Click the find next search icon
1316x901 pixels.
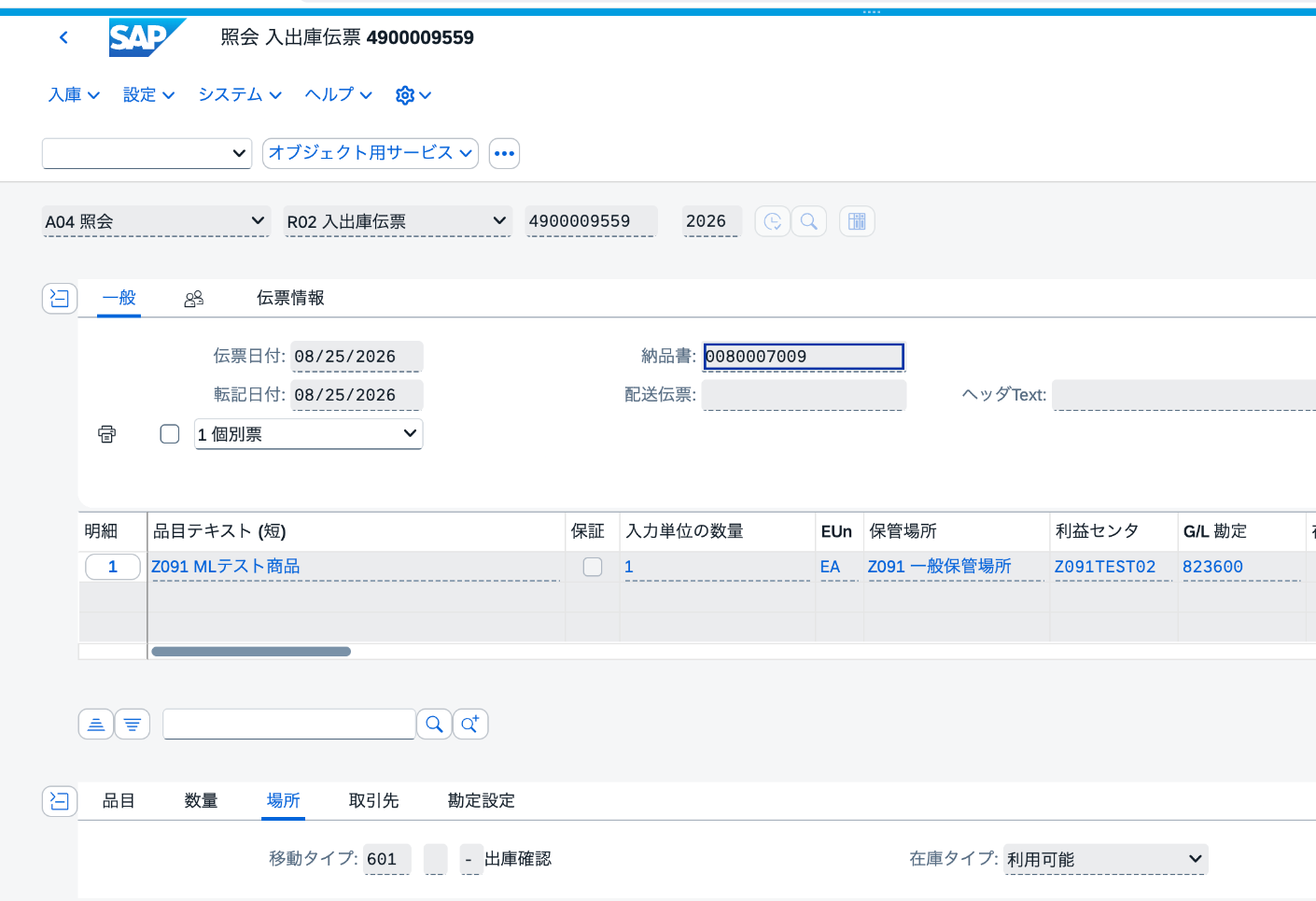(470, 724)
